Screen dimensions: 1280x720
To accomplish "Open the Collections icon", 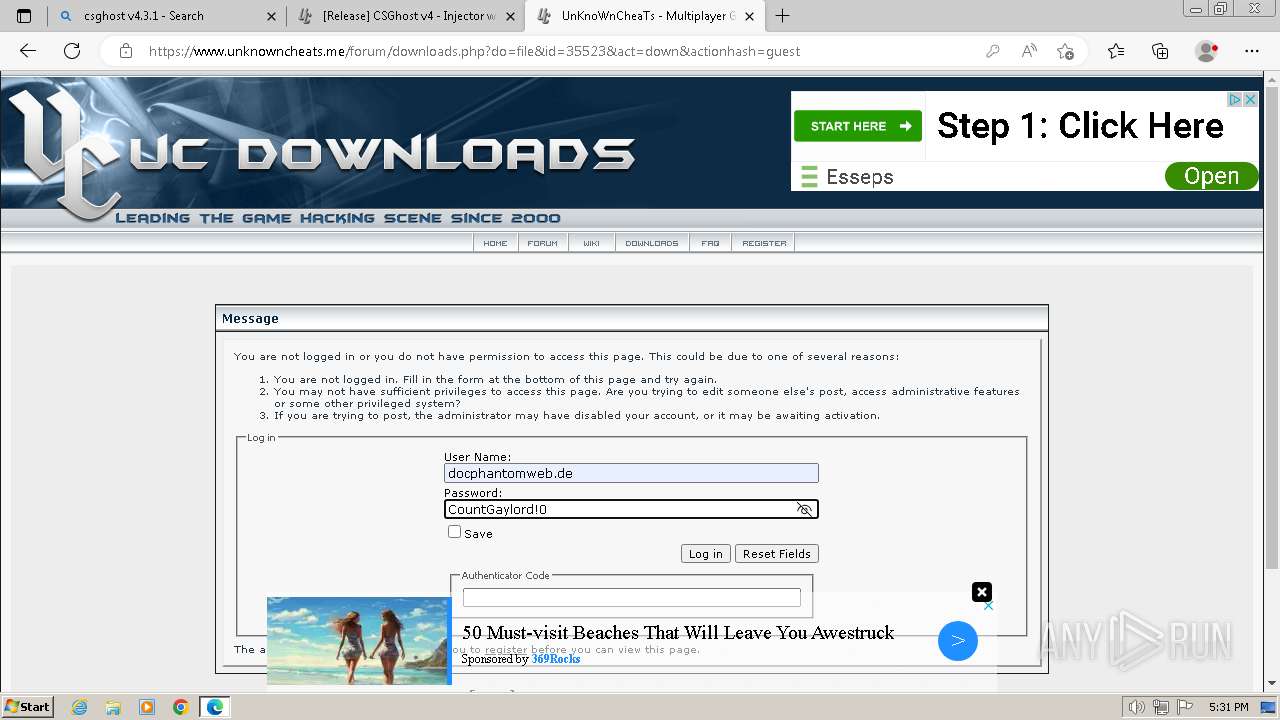I will click(1160, 51).
